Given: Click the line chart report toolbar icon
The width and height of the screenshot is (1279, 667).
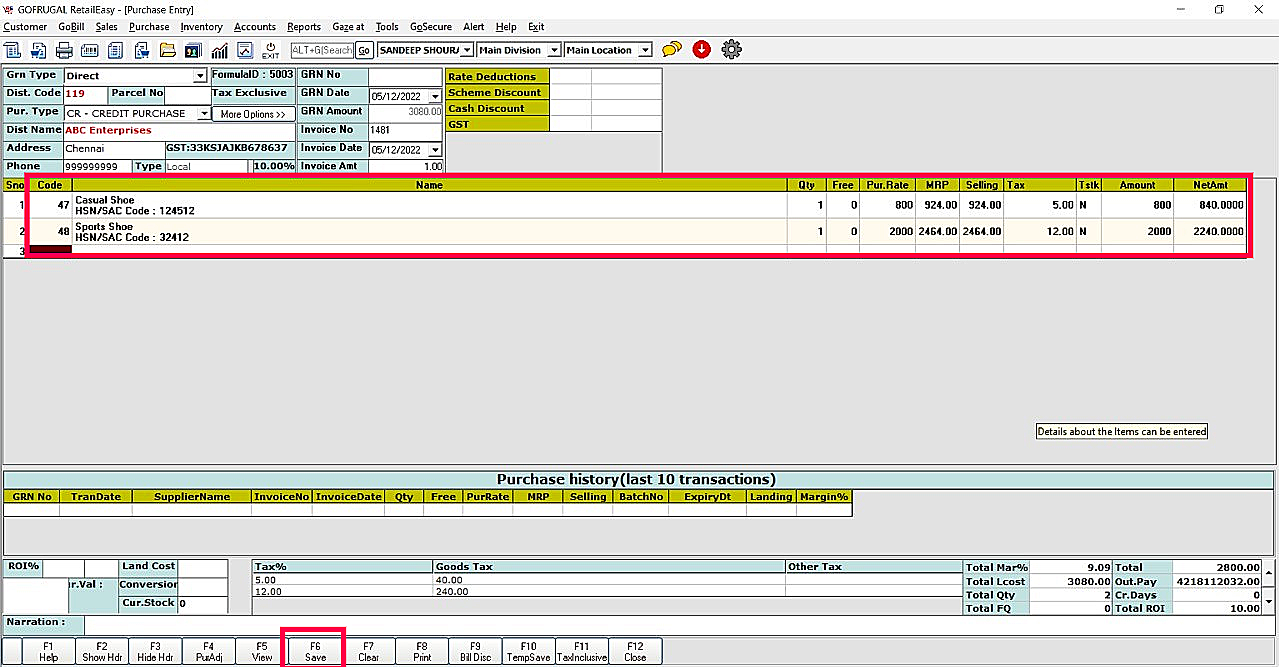Looking at the screenshot, I should click(x=245, y=50).
